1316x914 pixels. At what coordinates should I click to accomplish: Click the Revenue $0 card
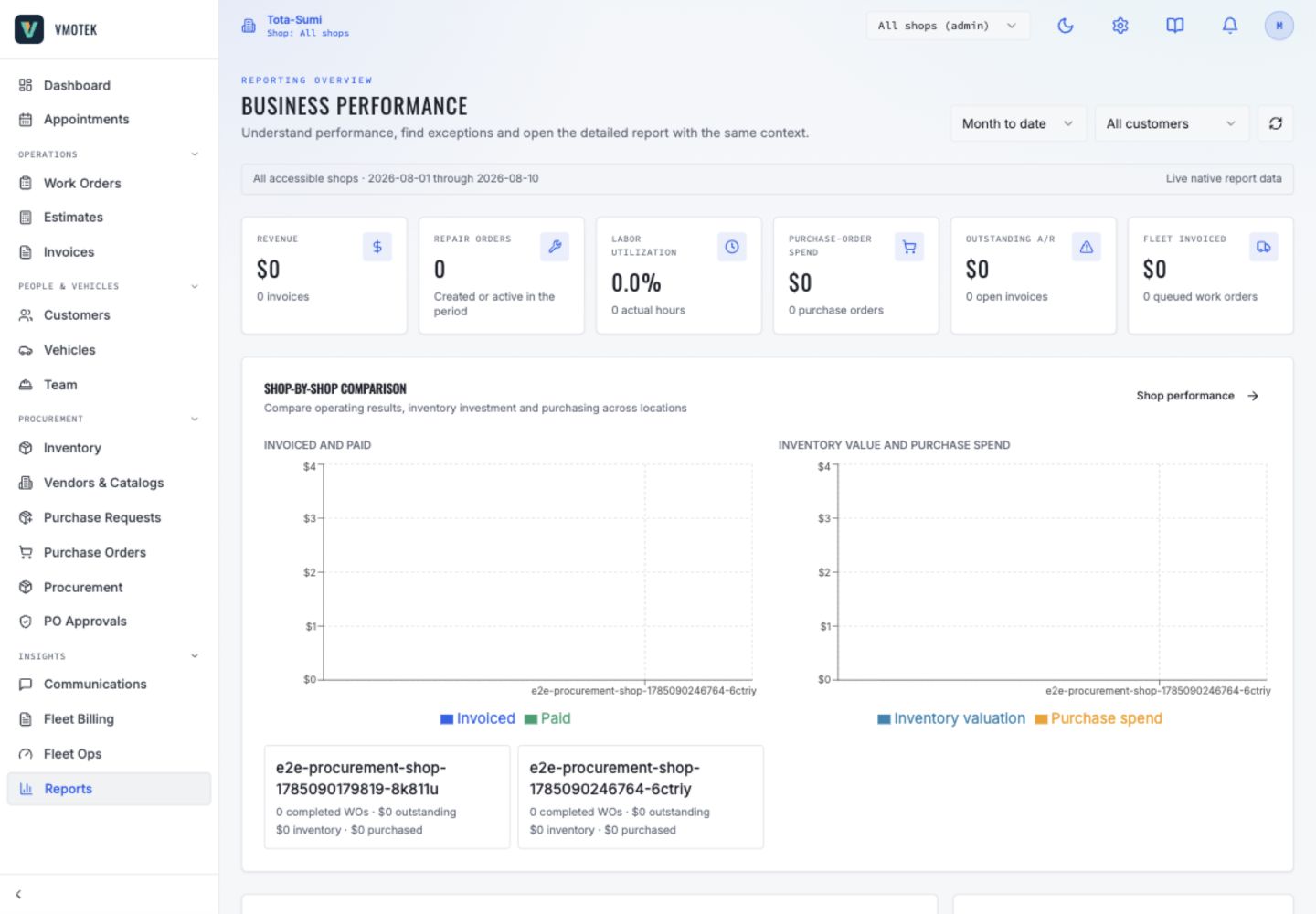pyautogui.click(x=324, y=275)
